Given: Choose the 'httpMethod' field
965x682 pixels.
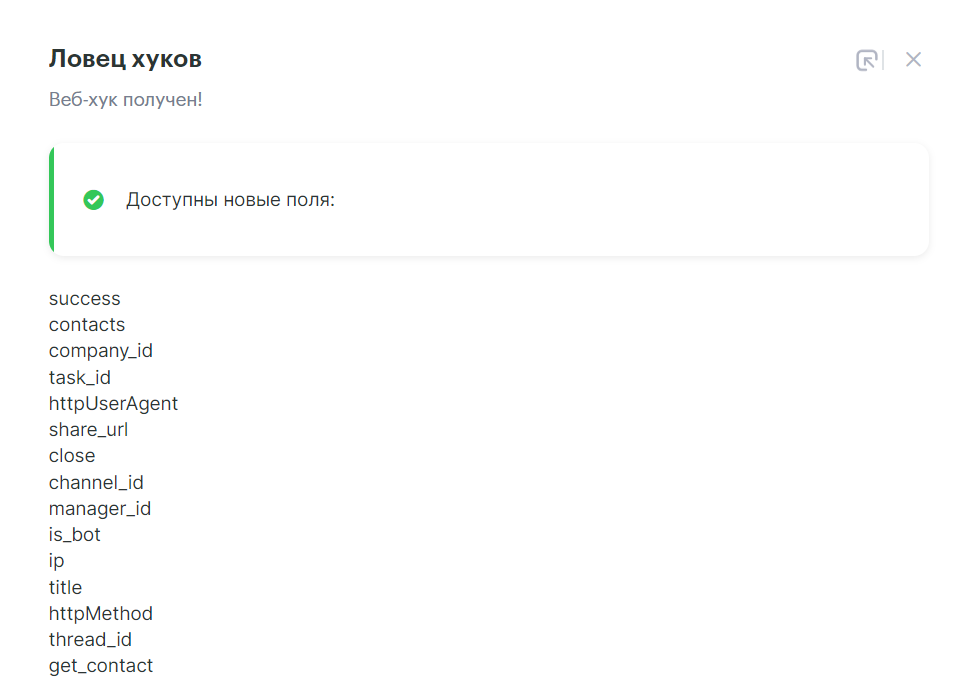Looking at the screenshot, I should tap(101, 614).
